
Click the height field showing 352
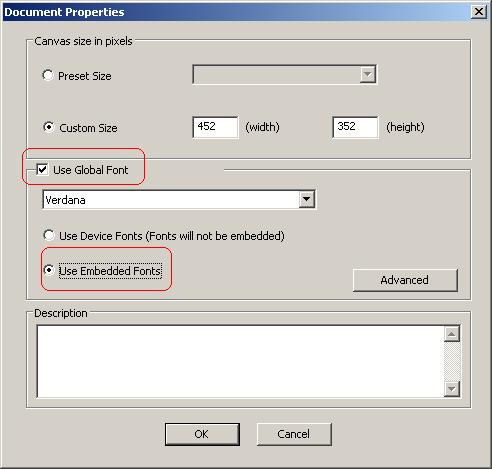coord(355,127)
